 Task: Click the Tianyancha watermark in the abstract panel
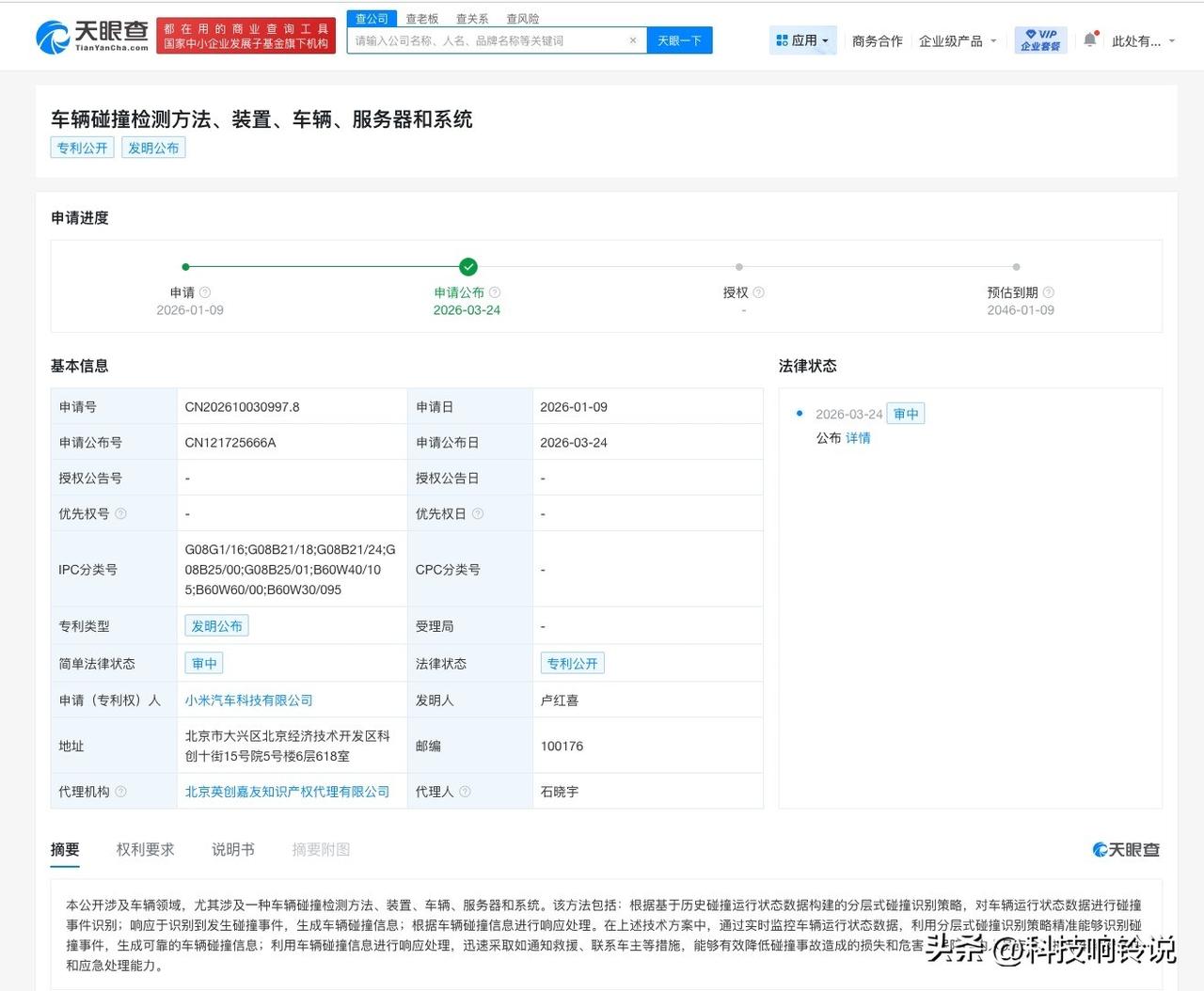(x=1125, y=849)
